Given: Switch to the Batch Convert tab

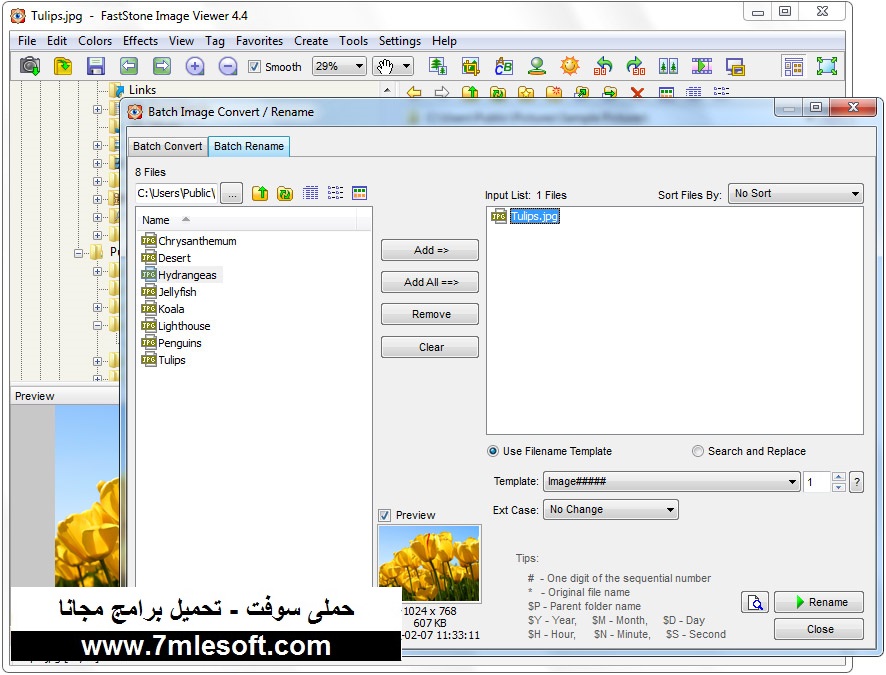Looking at the screenshot, I should (x=167, y=146).
